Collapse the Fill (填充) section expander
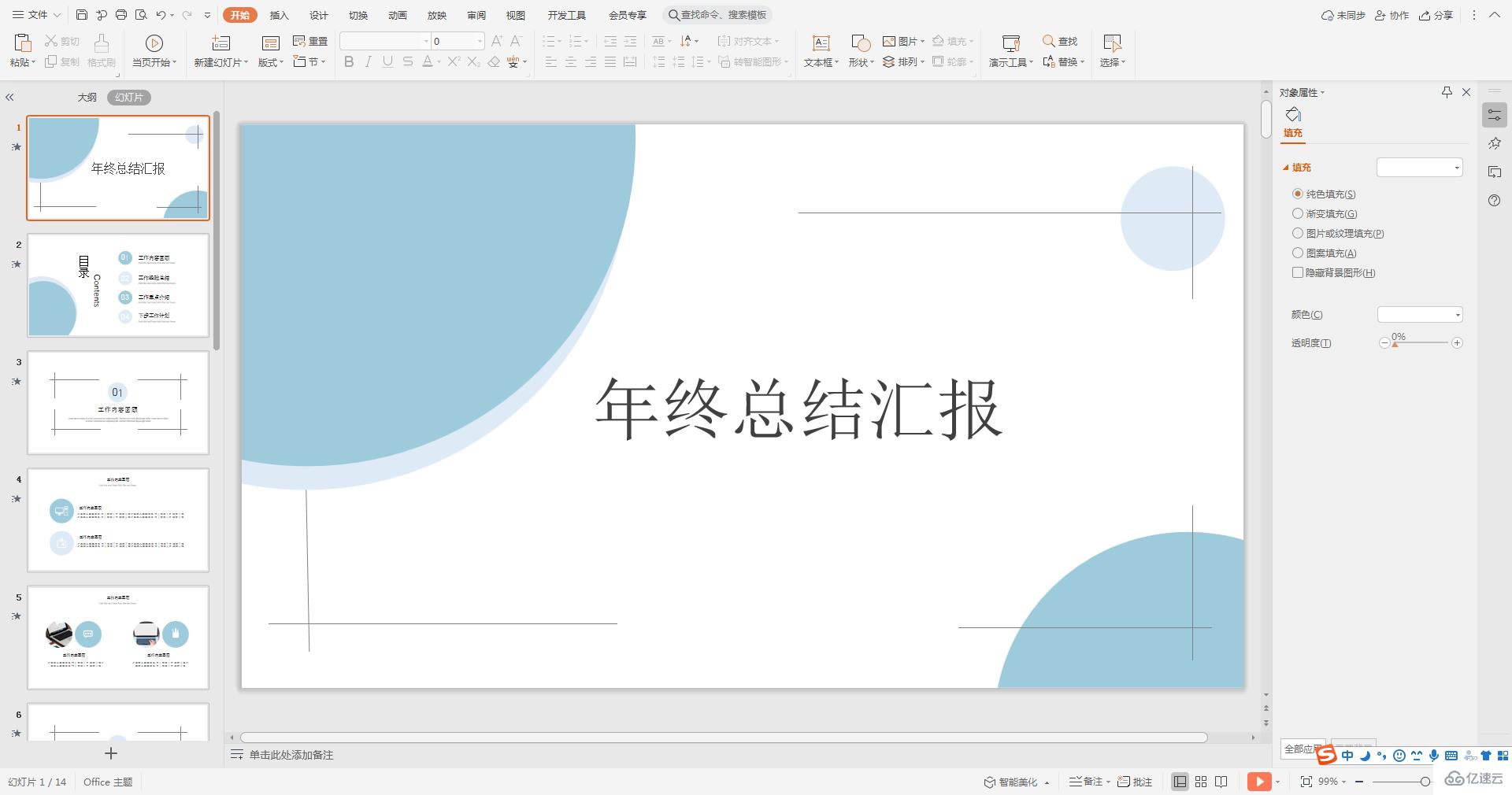The image size is (1512, 795). (x=1286, y=168)
